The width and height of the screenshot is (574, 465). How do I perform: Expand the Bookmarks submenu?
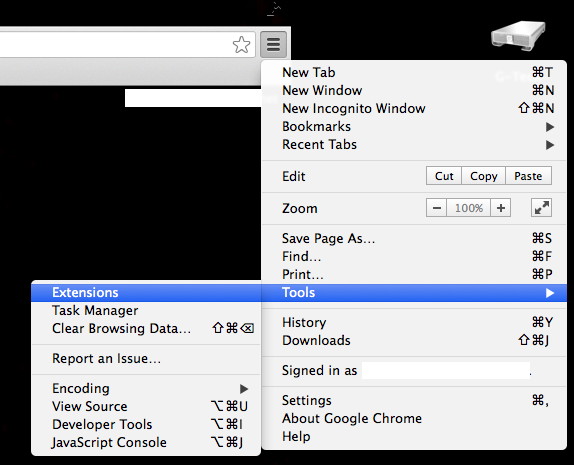pos(414,126)
